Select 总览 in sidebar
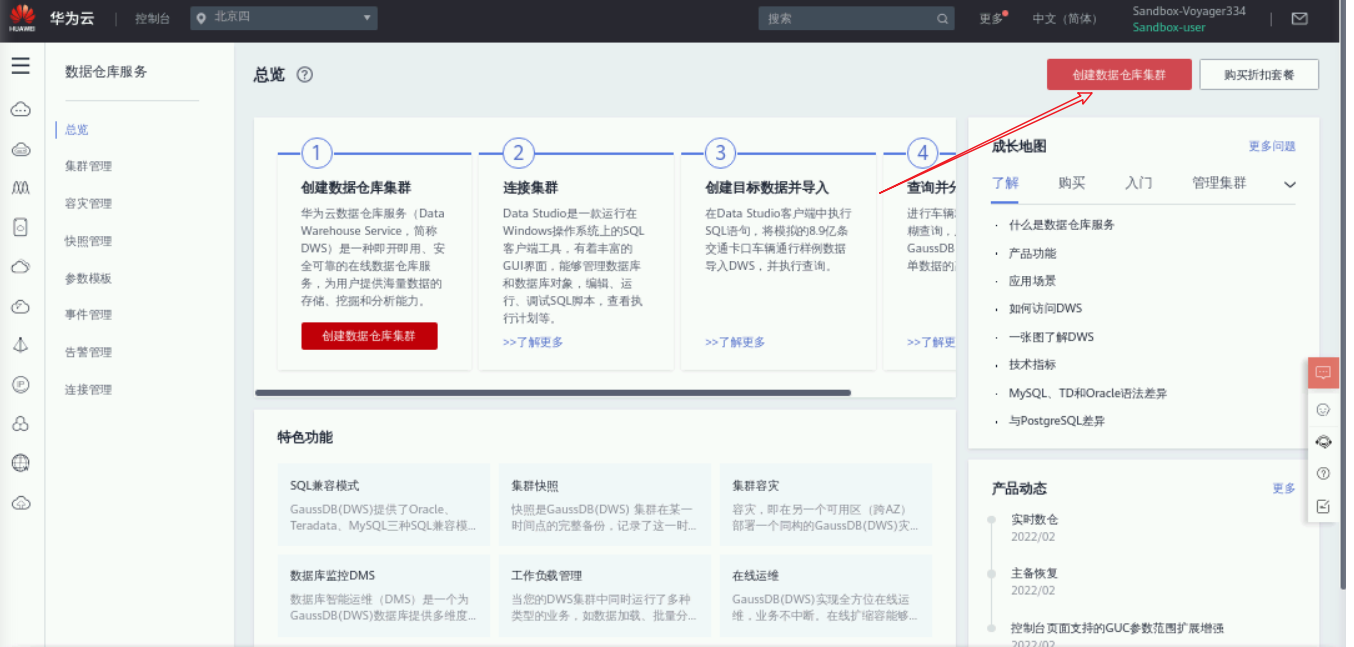 pyautogui.click(x=77, y=130)
